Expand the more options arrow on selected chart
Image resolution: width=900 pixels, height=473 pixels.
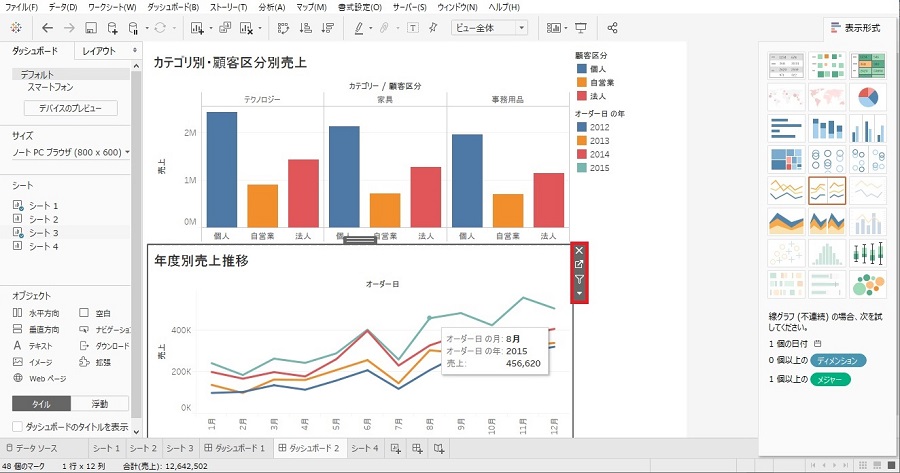tap(579, 293)
